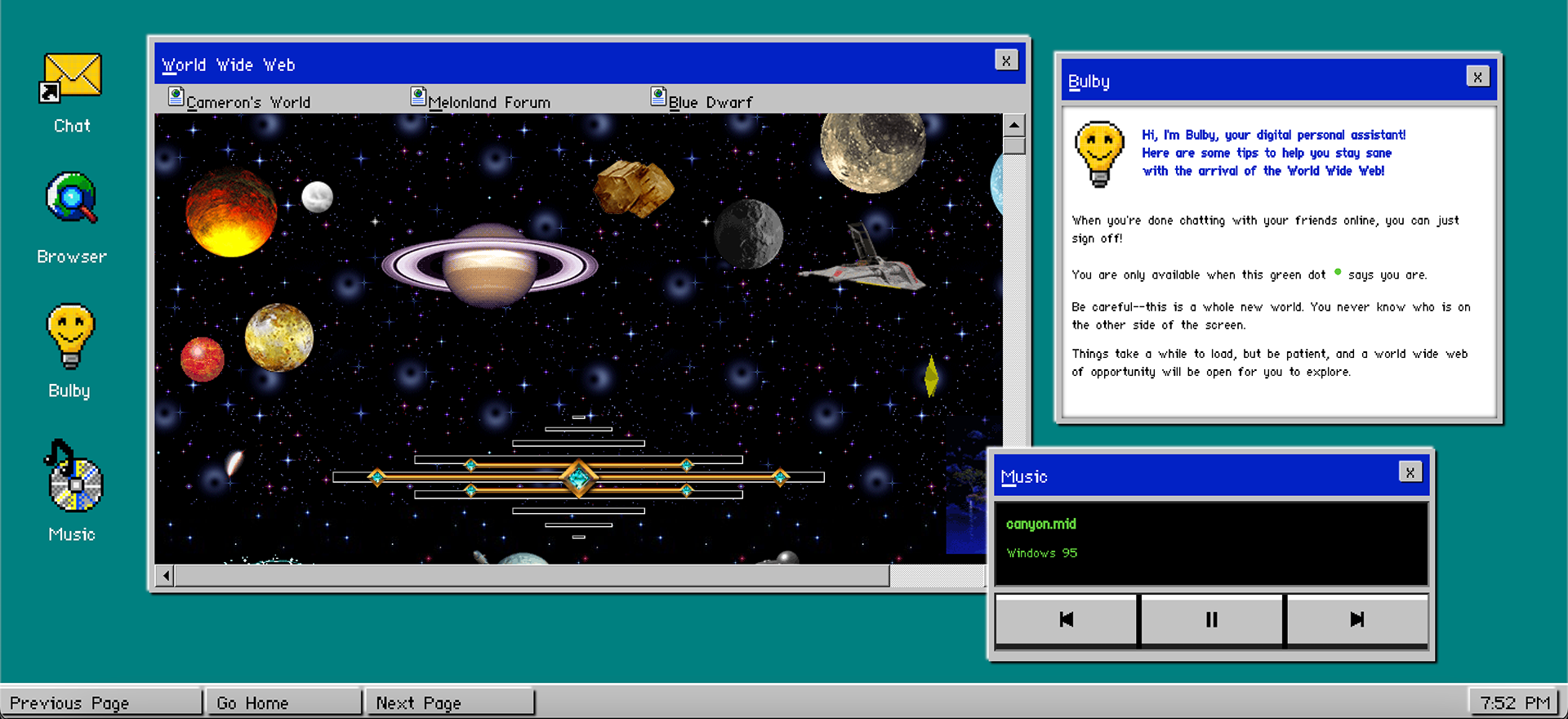
Task: Skip to the next music track
Action: (x=1356, y=619)
